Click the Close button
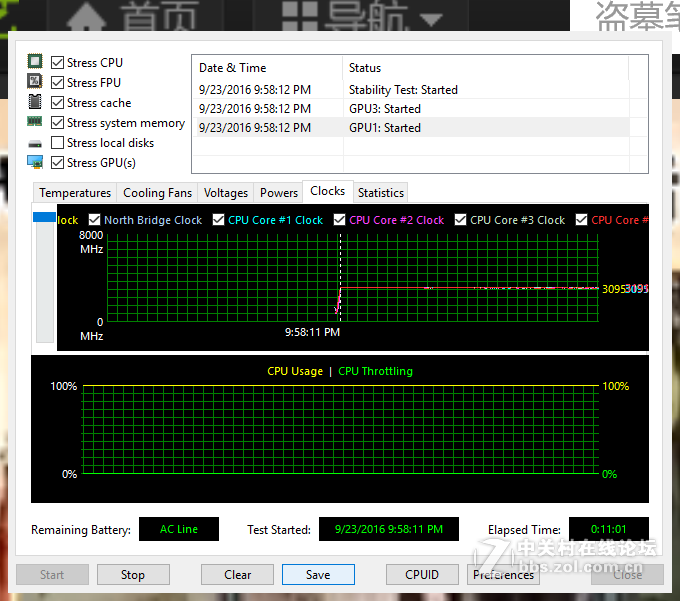680x601 pixels. coord(628,575)
